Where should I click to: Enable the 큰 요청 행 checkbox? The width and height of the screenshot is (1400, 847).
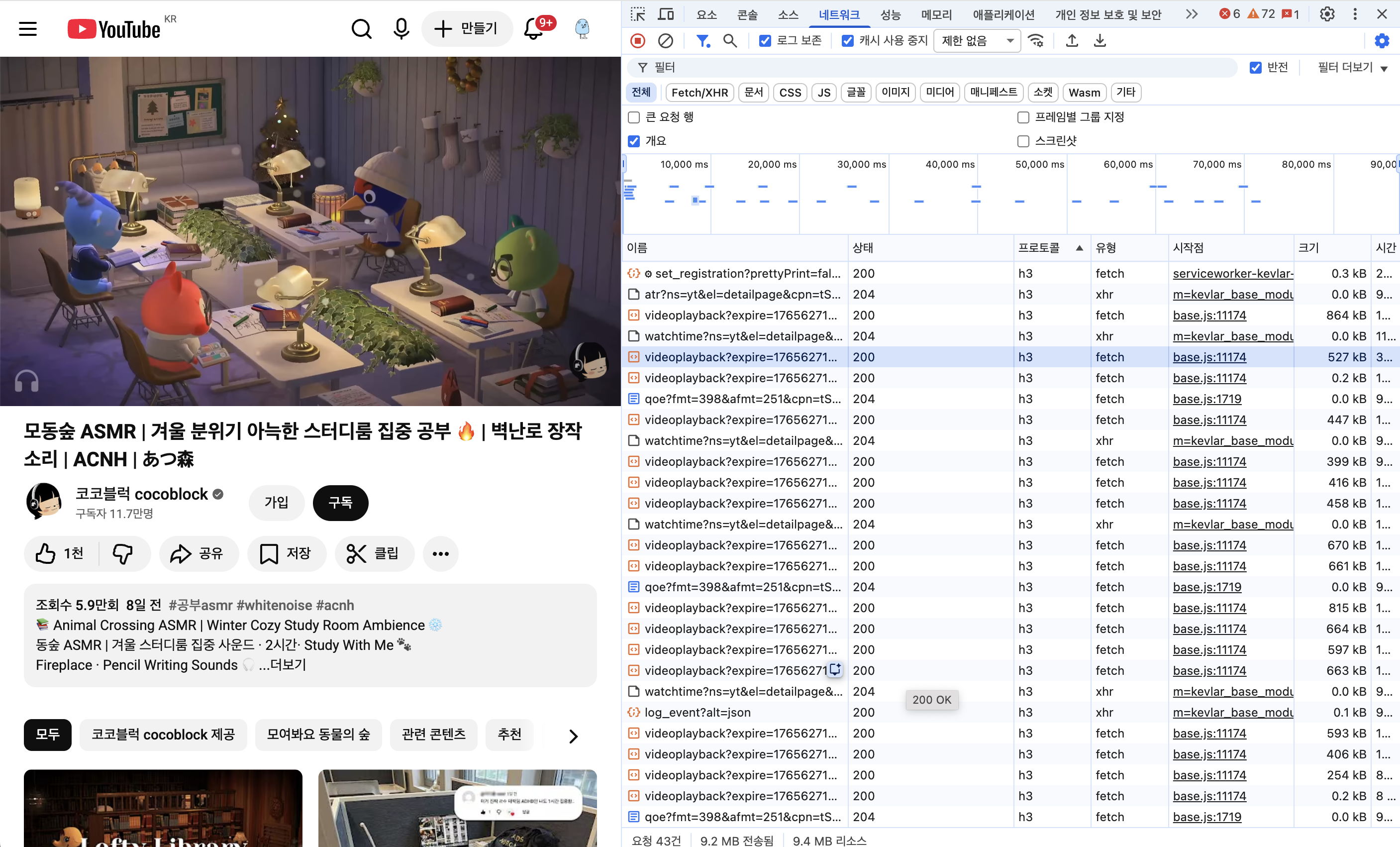coord(634,117)
